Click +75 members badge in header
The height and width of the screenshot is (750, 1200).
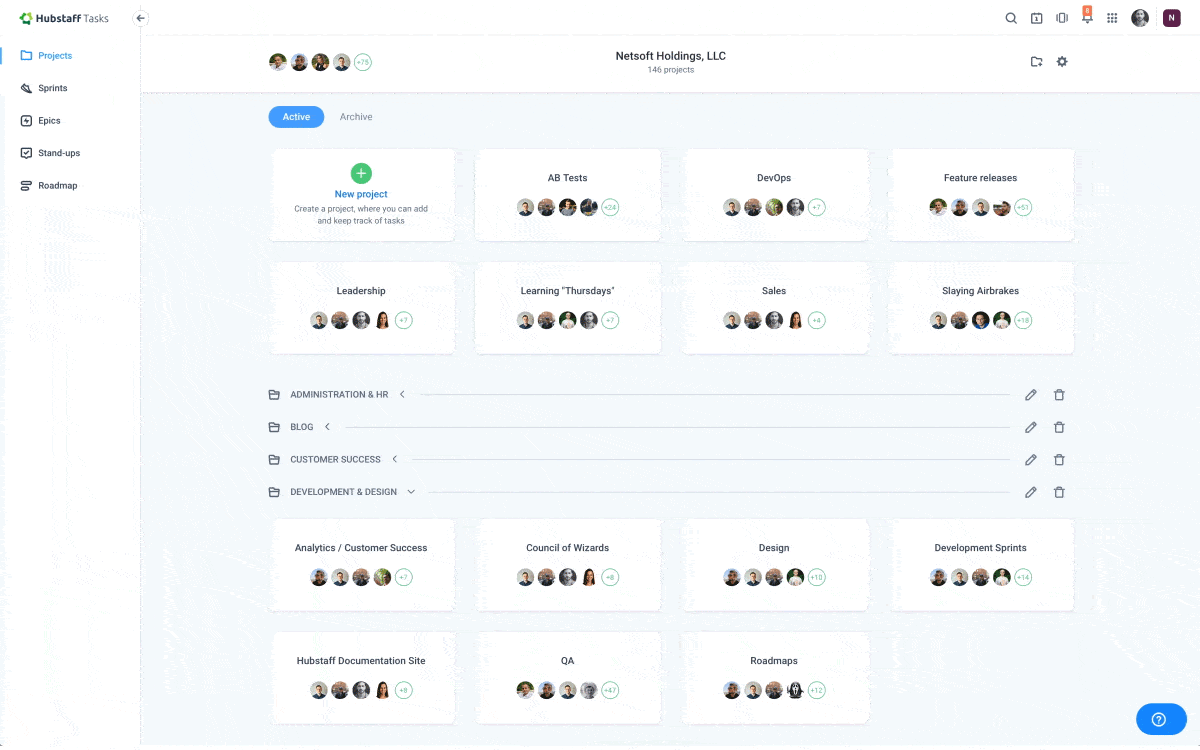click(x=362, y=62)
